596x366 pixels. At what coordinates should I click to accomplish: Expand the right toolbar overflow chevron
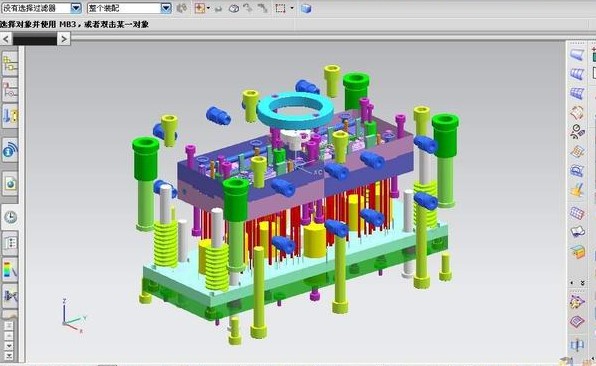pos(583,283)
